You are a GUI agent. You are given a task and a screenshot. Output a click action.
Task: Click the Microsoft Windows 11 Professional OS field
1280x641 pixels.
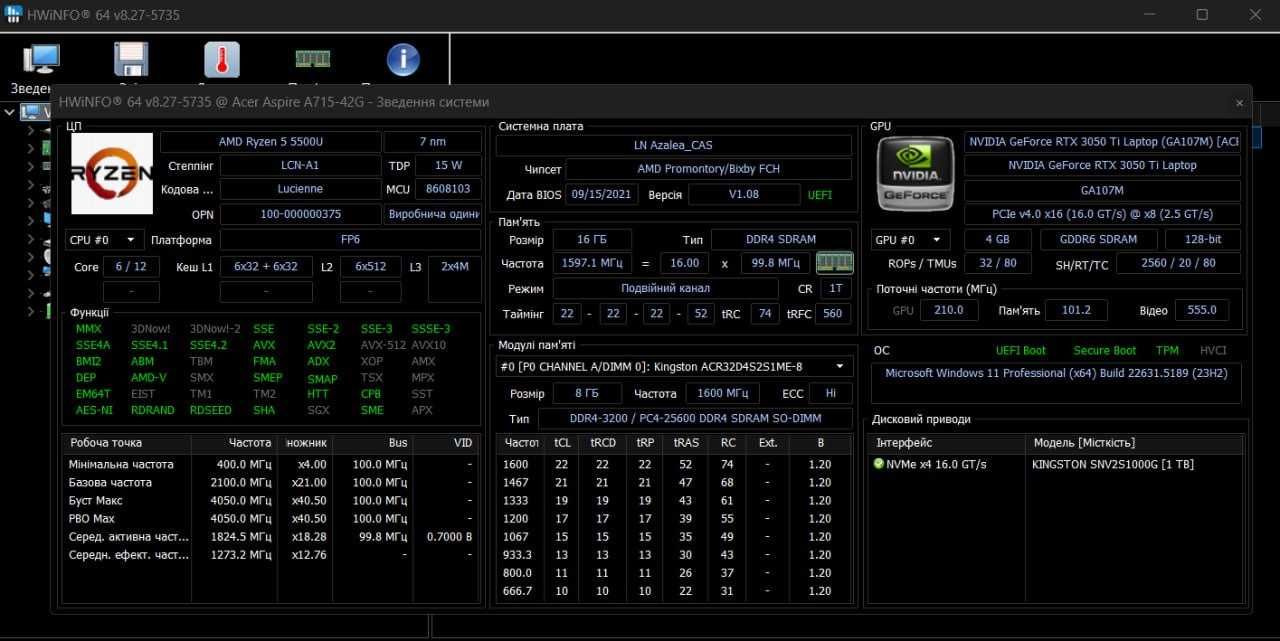click(x=1056, y=384)
